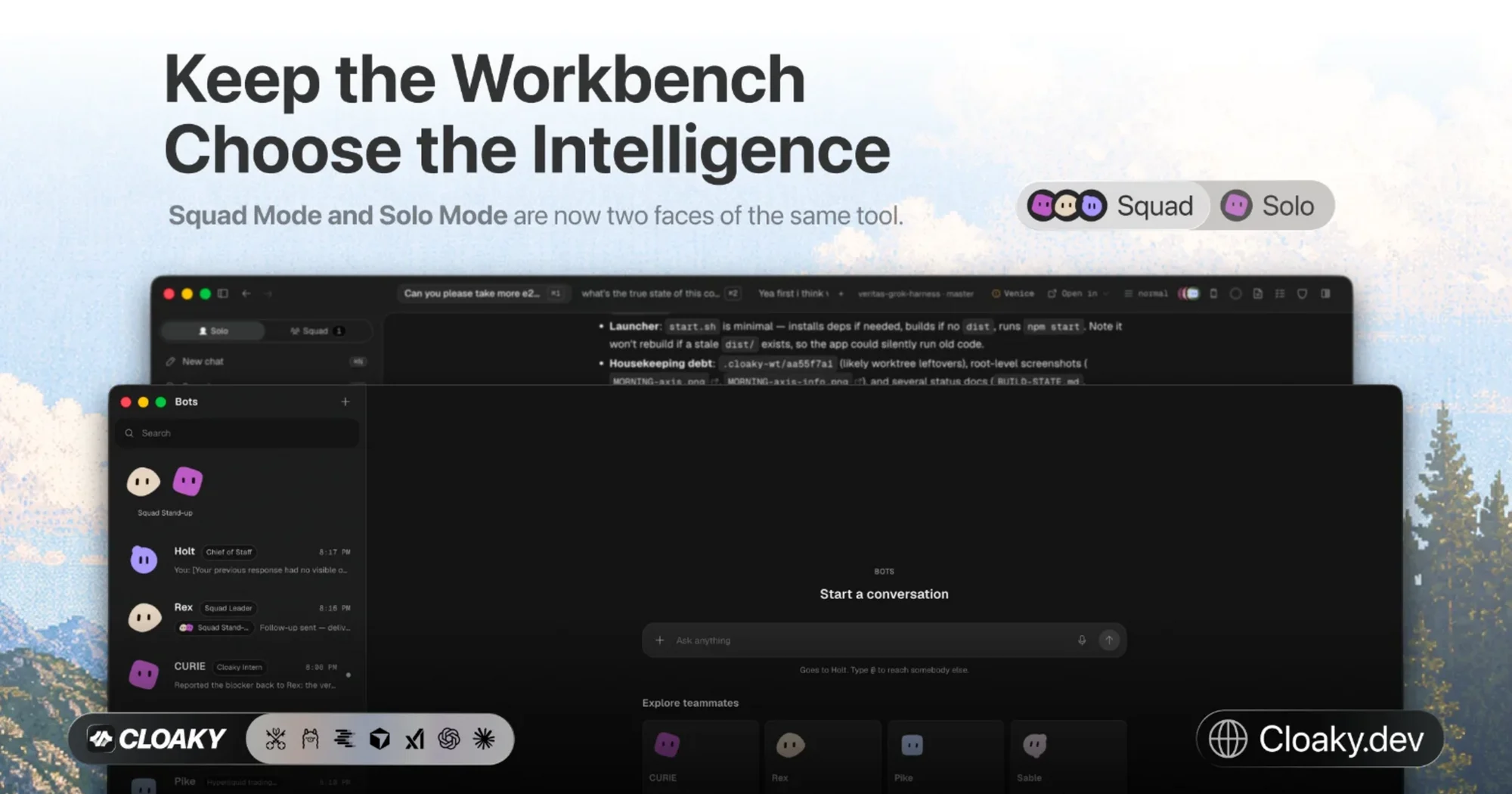The image size is (1512, 794).
Task: Select the Rex teammate card
Action: pos(823,756)
